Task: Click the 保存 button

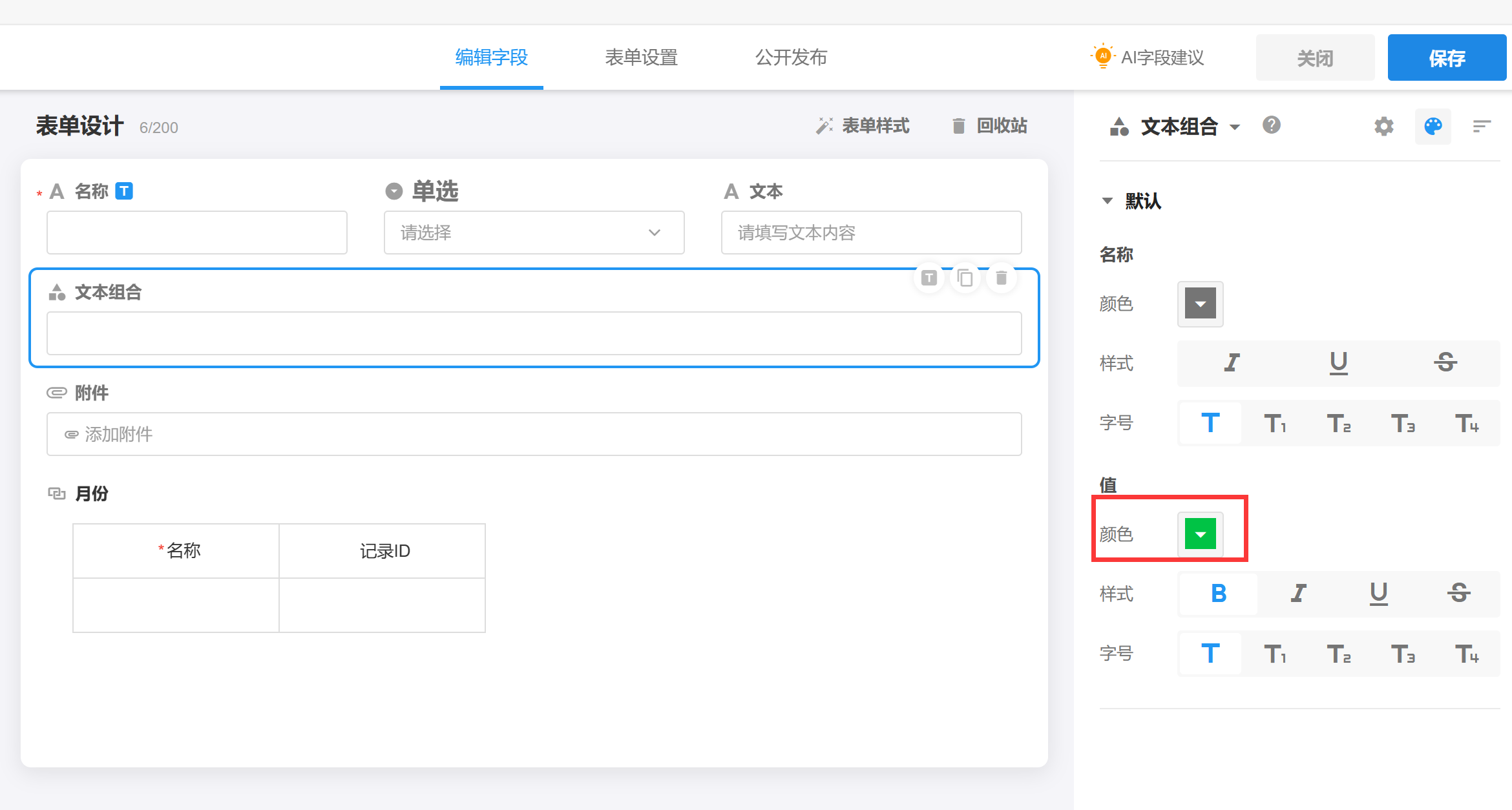Action: 1446,58
